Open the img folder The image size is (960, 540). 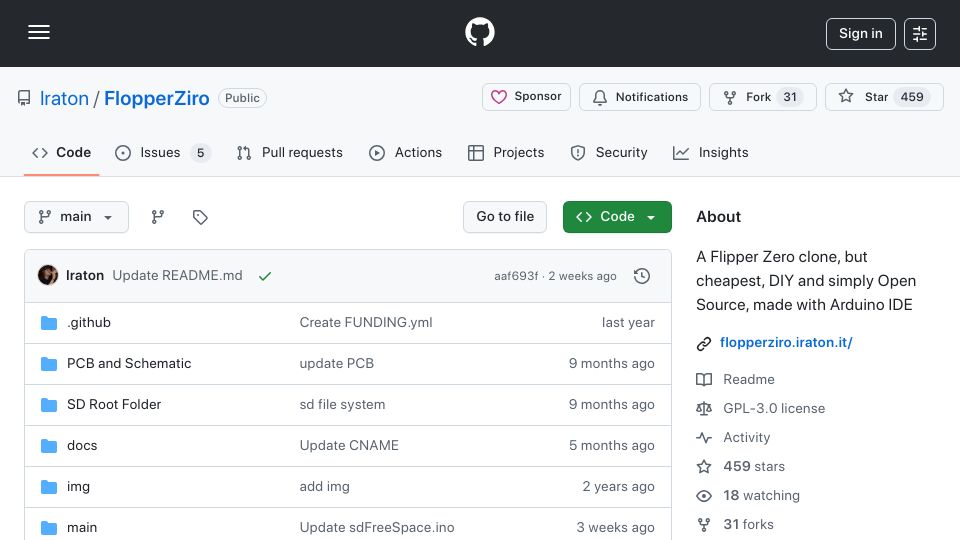coord(78,487)
